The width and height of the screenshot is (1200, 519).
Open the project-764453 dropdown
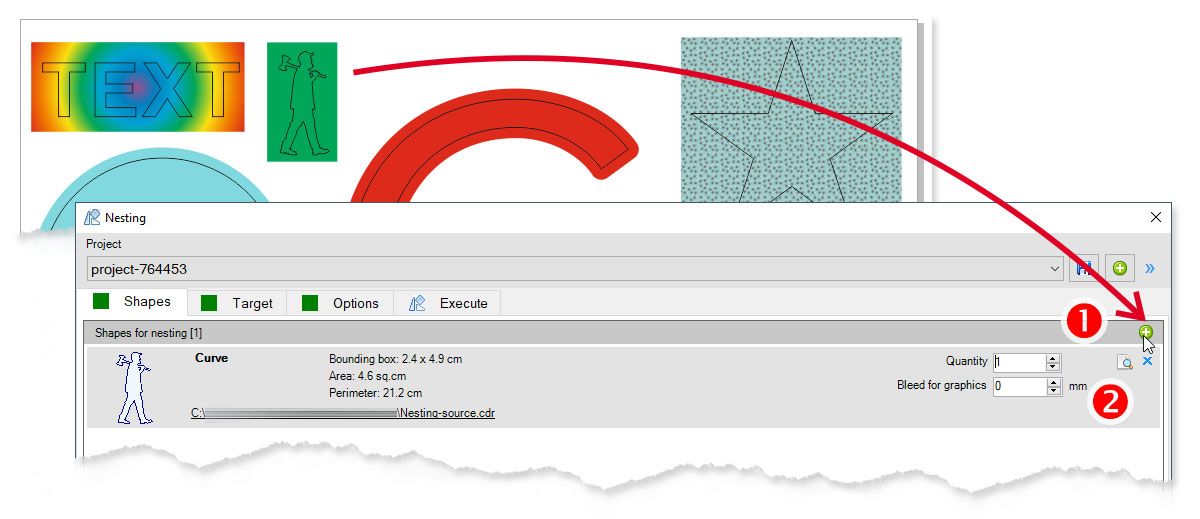click(x=576, y=269)
